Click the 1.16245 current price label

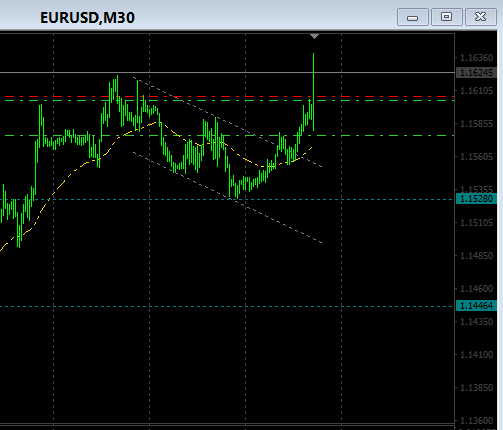coord(476,73)
